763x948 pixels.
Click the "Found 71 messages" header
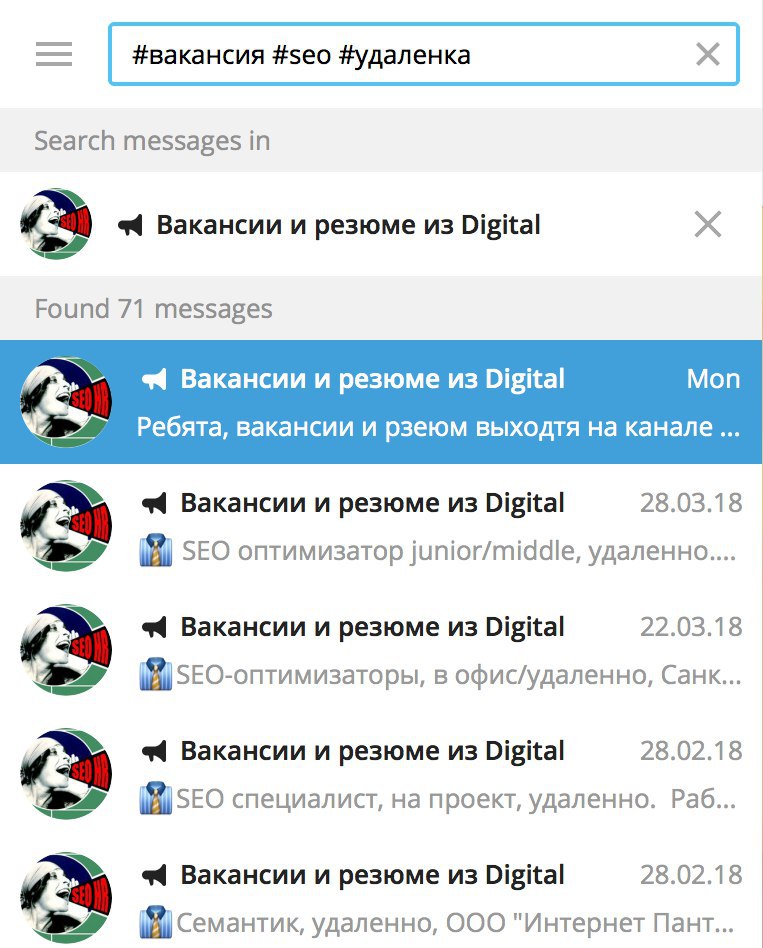coord(154,308)
